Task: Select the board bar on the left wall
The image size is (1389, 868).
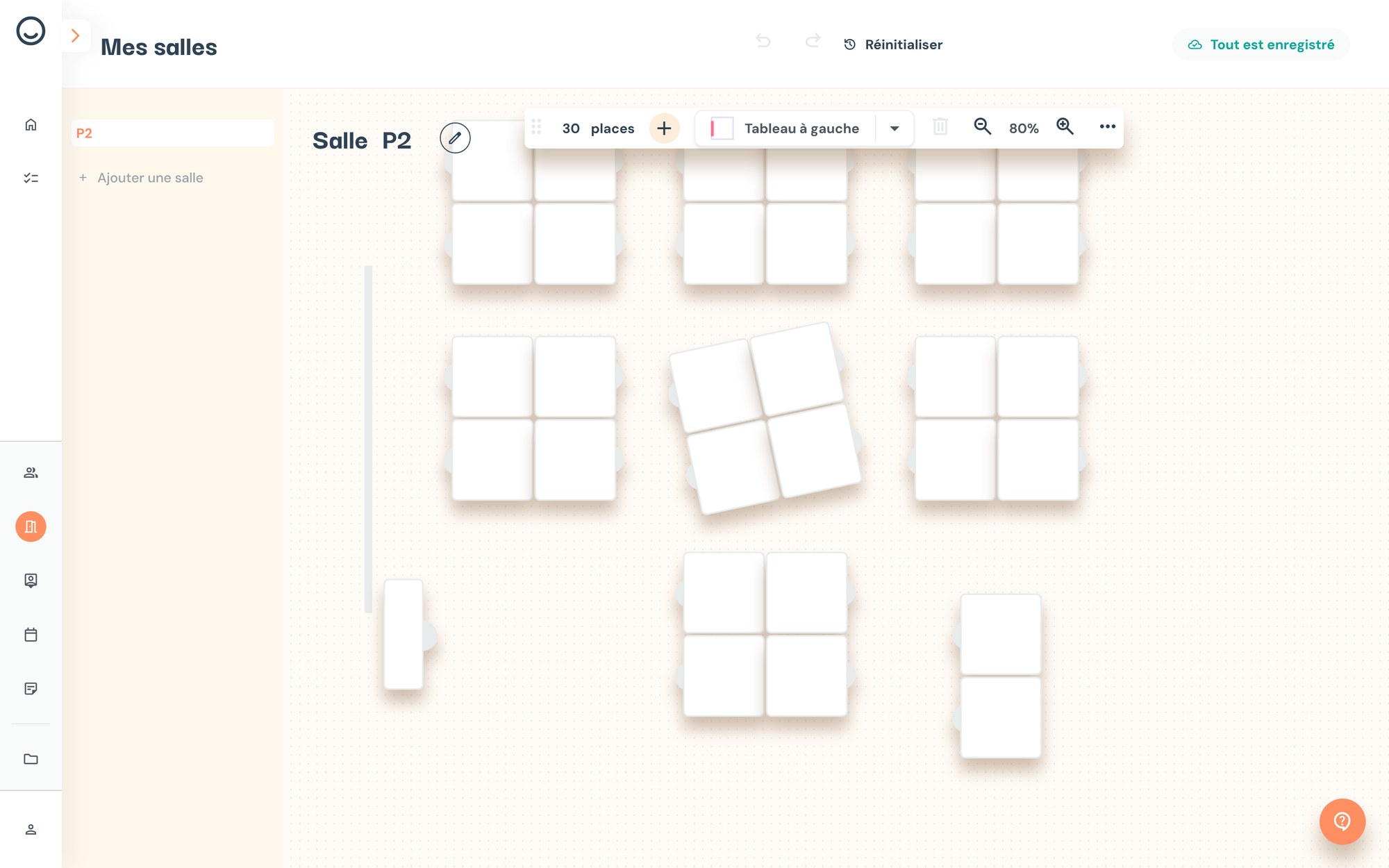Action: click(x=368, y=439)
